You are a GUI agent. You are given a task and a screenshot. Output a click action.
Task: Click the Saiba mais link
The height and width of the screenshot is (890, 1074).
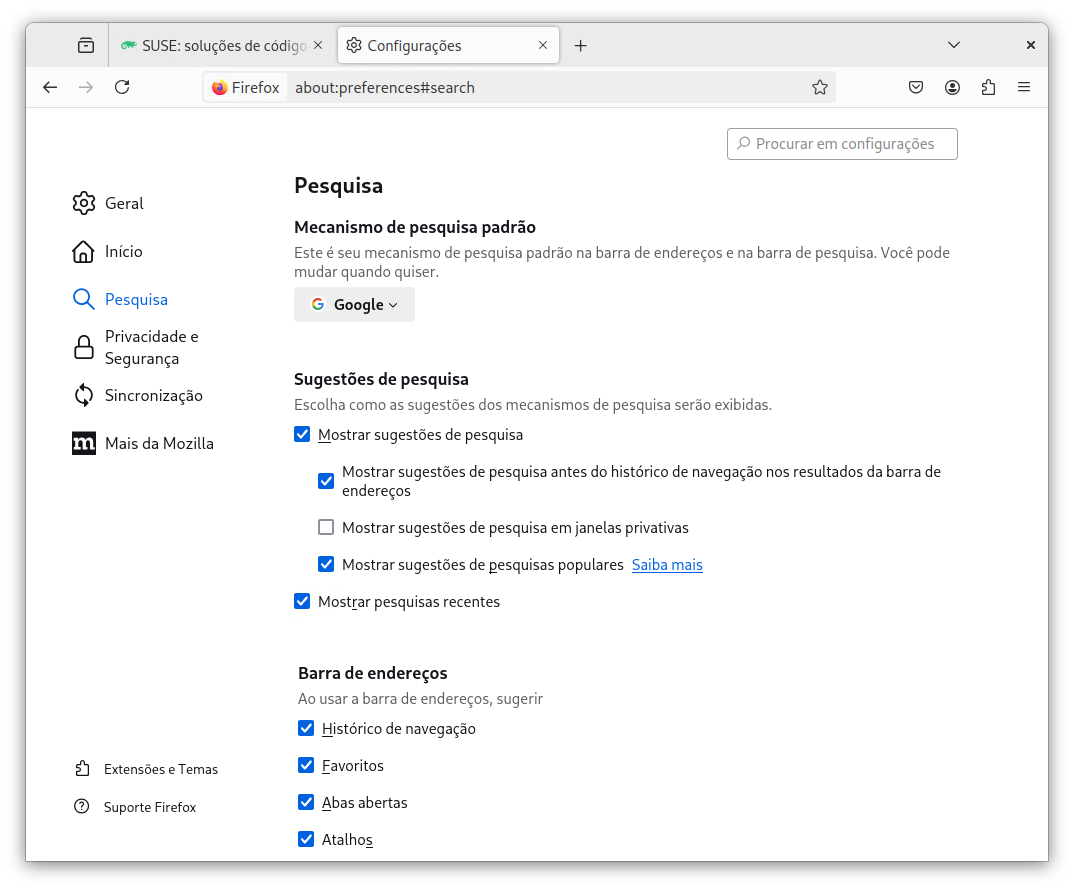667,565
